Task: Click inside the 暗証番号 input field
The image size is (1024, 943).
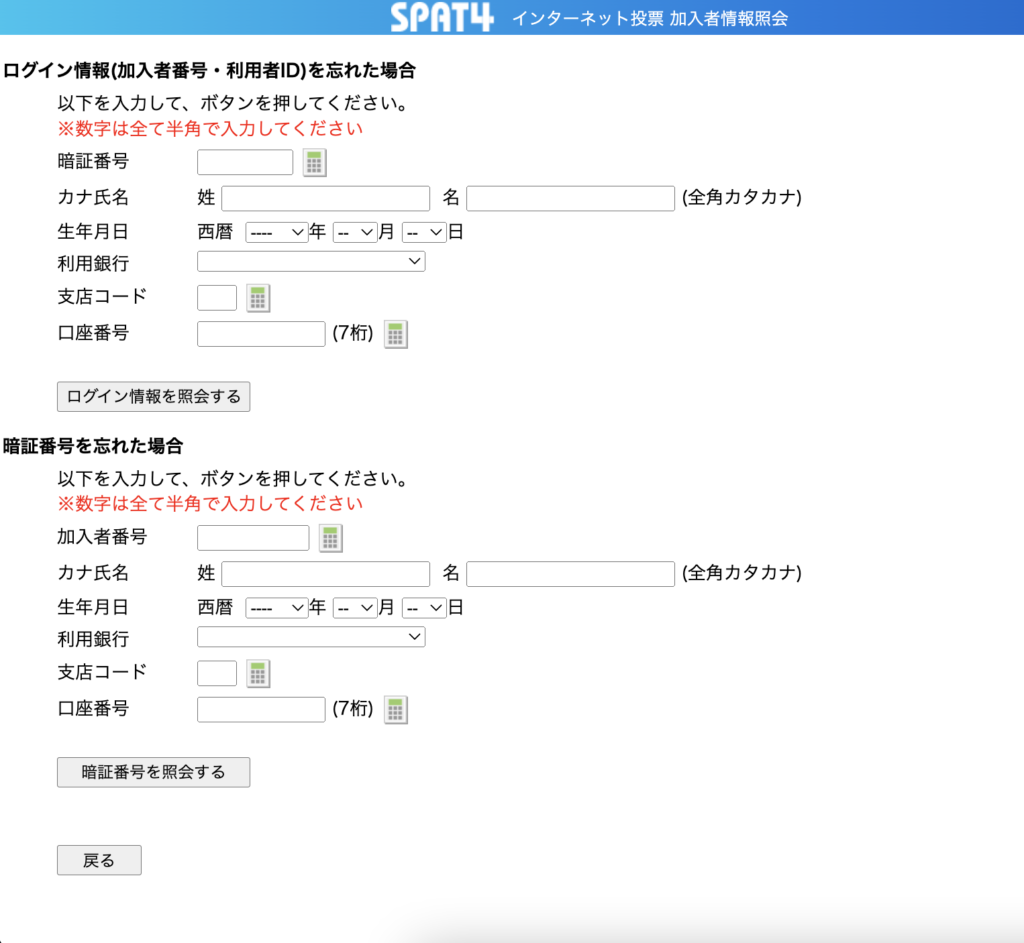Action: click(x=244, y=161)
